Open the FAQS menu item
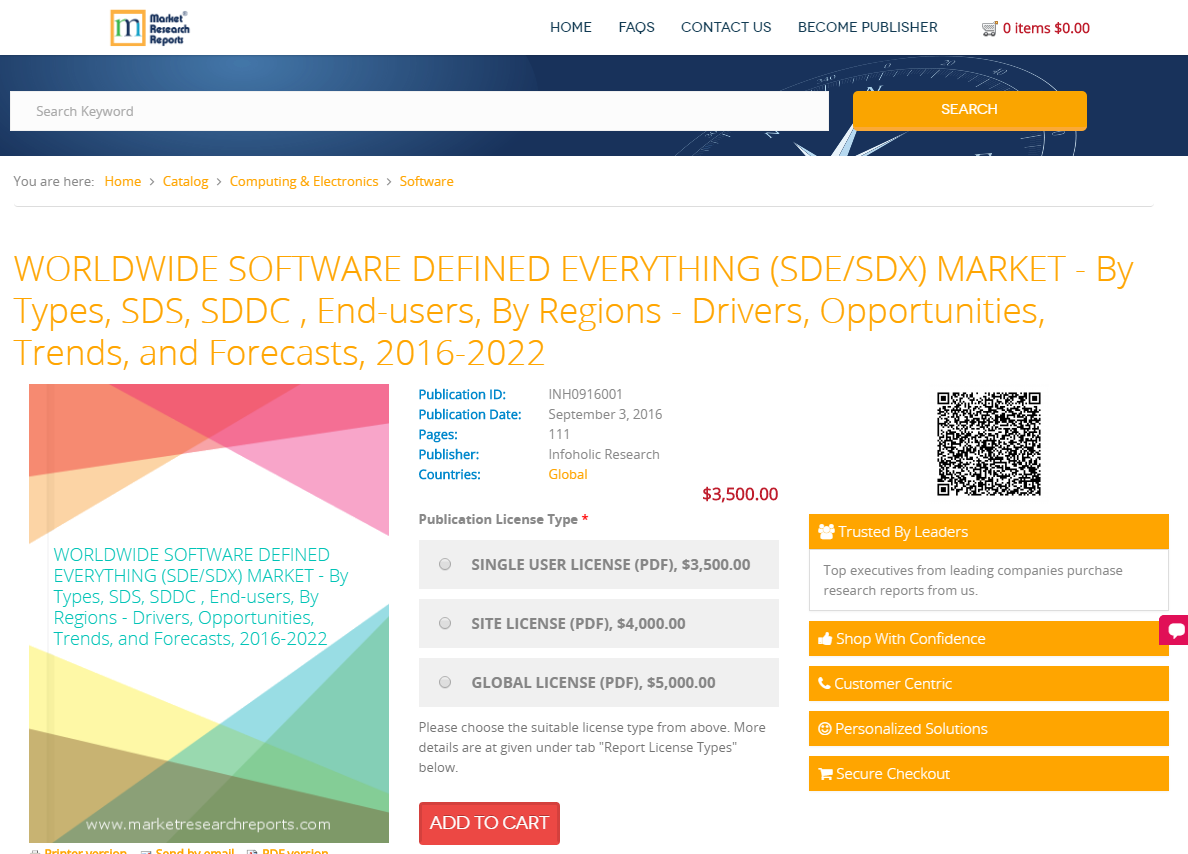Image resolution: width=1188 pixels, height=854 pixels. pos(636,27)
